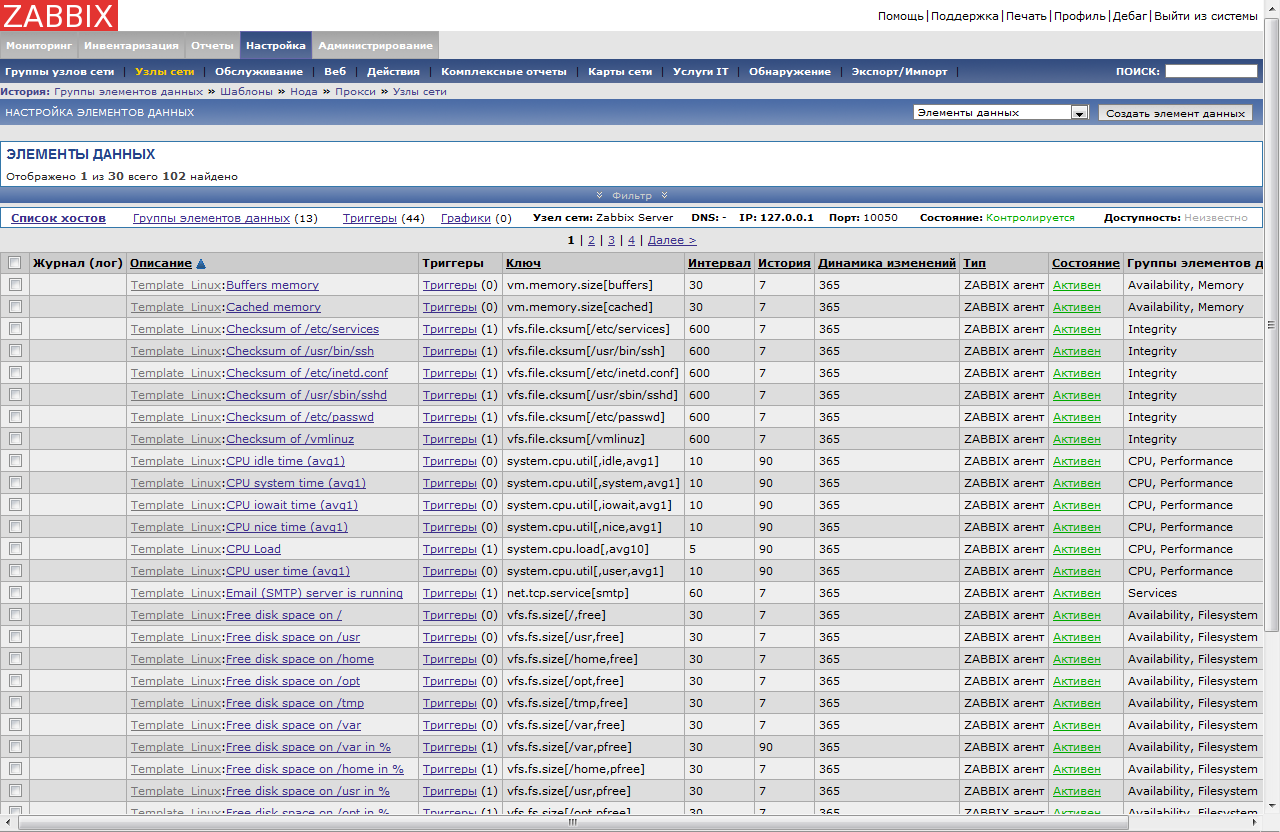
Task: Open the Мониторинг main tab
Action: tap(39, 45)
